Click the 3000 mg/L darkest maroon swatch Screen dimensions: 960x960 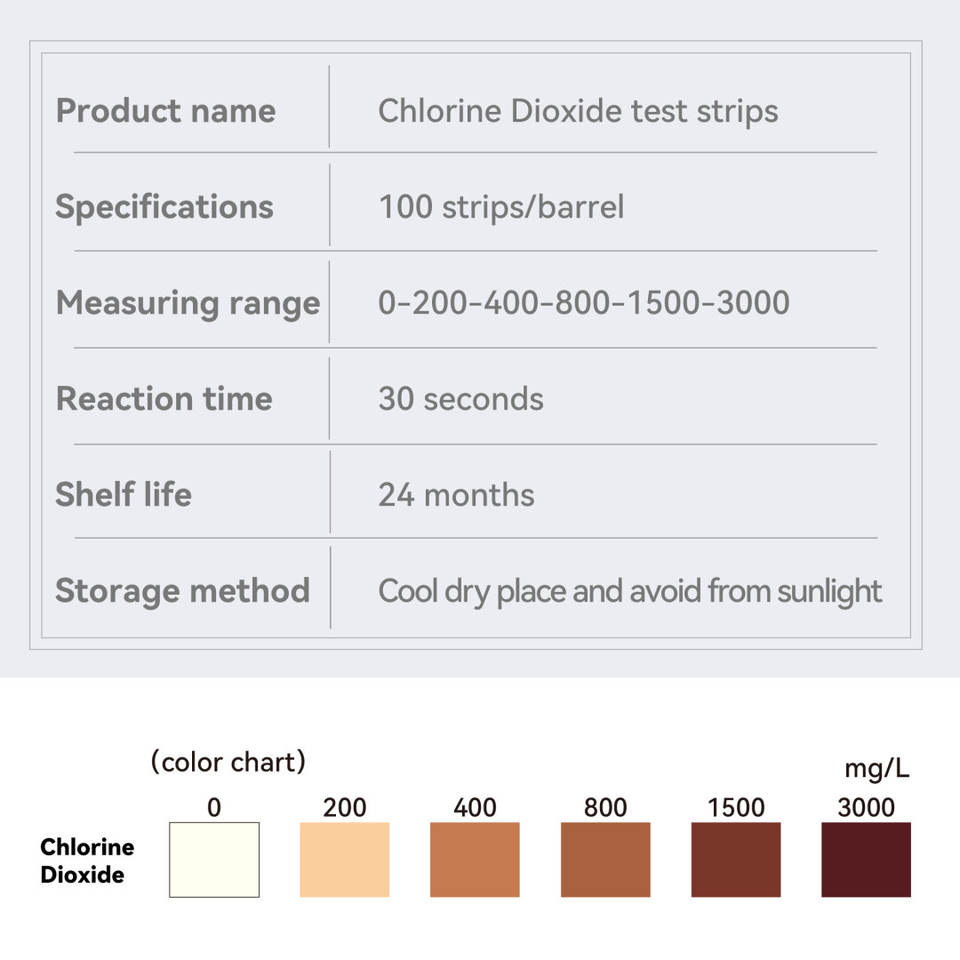tap(866, 859)
